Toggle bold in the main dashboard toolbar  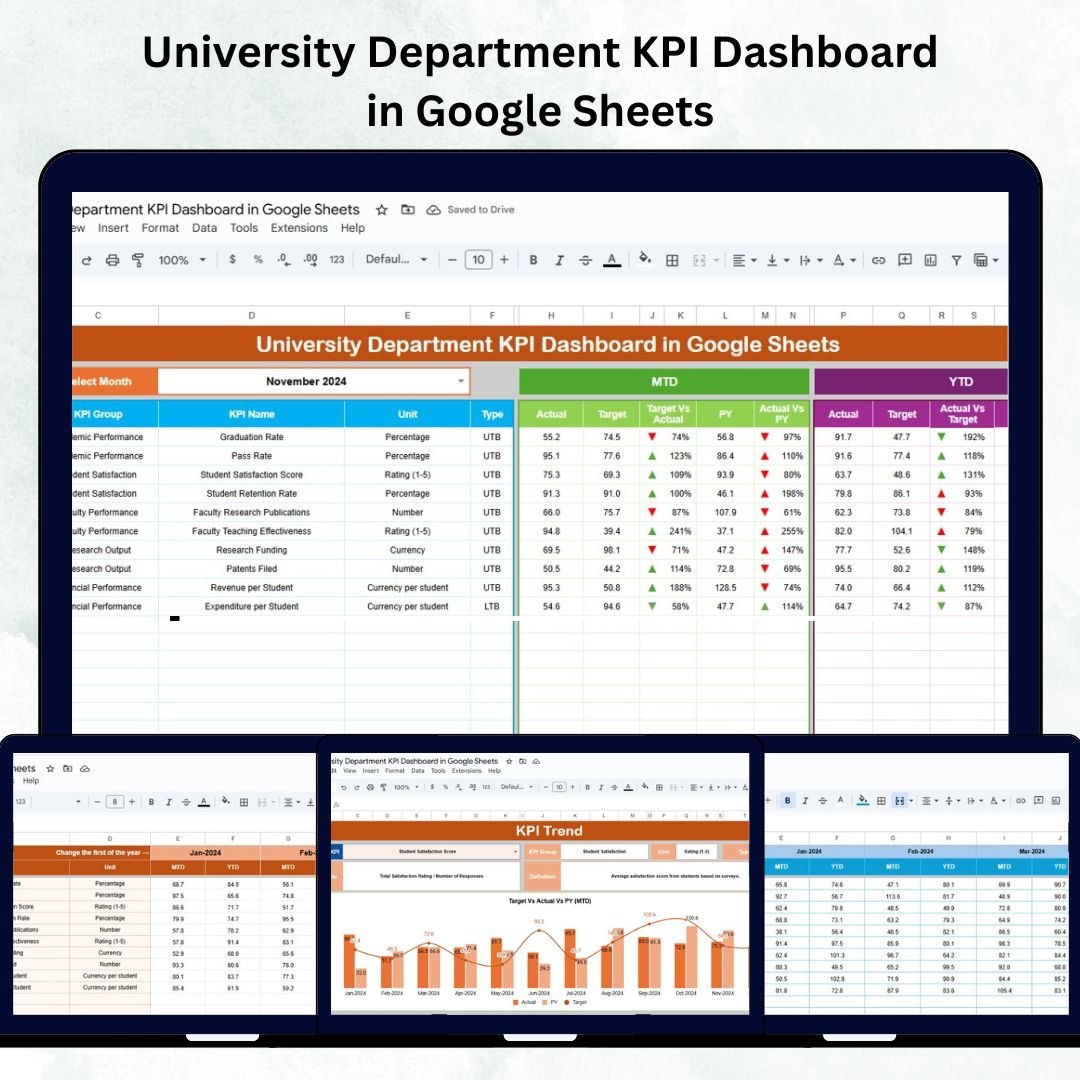click(533, 260)
